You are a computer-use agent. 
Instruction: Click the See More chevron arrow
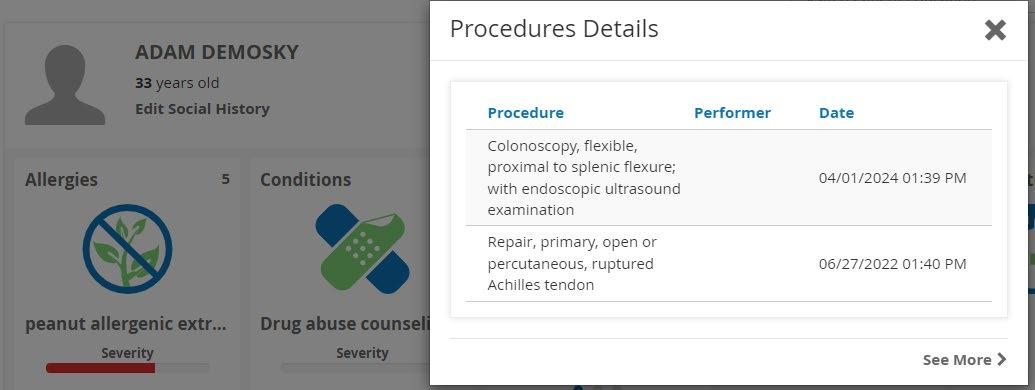click(1001, 360)
